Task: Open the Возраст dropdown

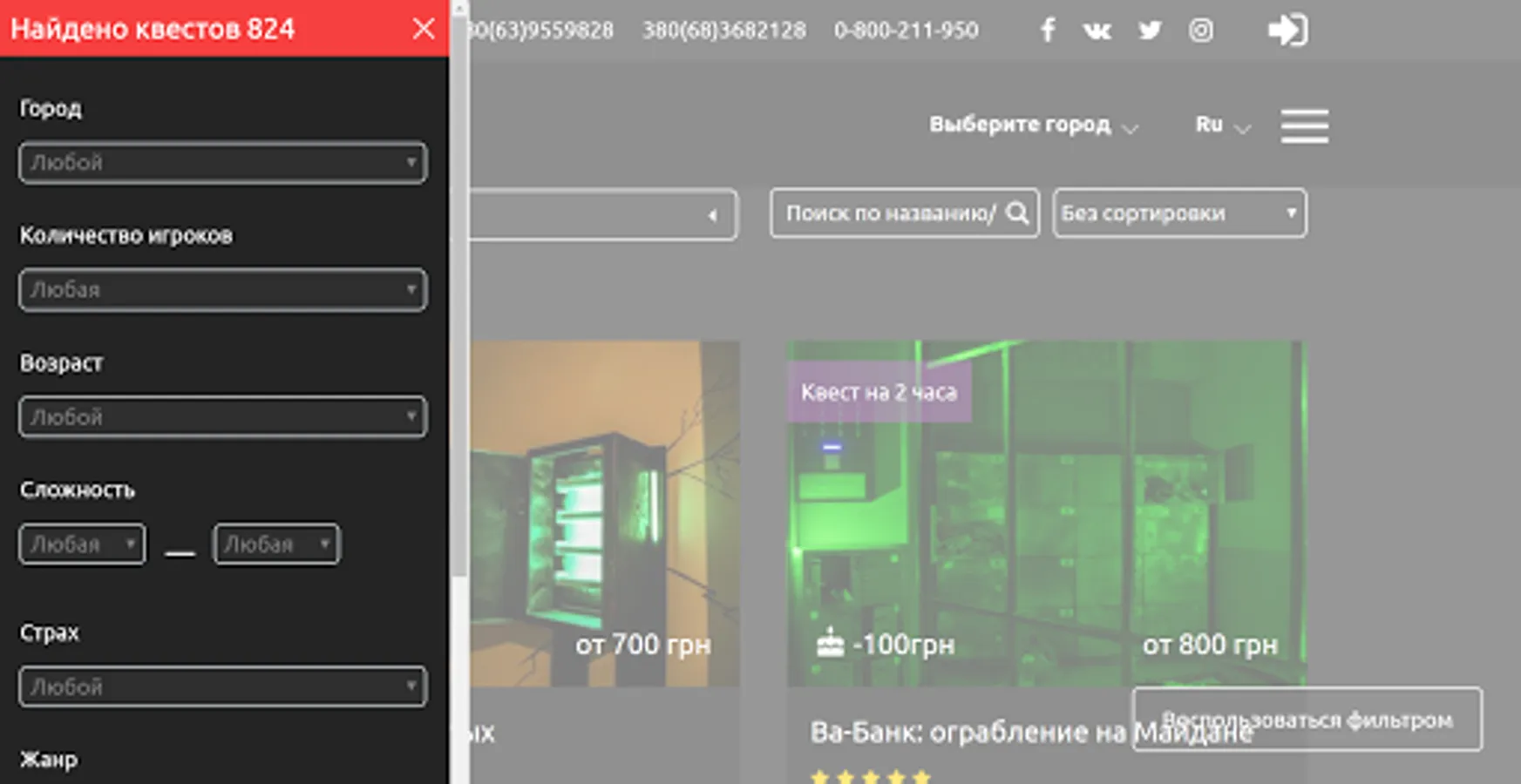Action: click(222, 416)
